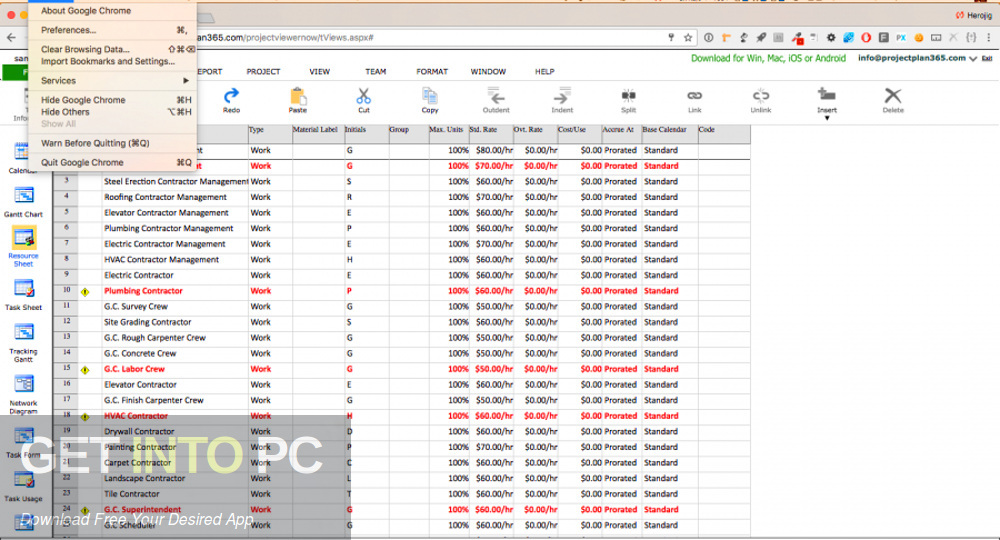The image size is (1000, 540).
Task: Click the Base Calendar column header
Action: [x=669, y=134]
